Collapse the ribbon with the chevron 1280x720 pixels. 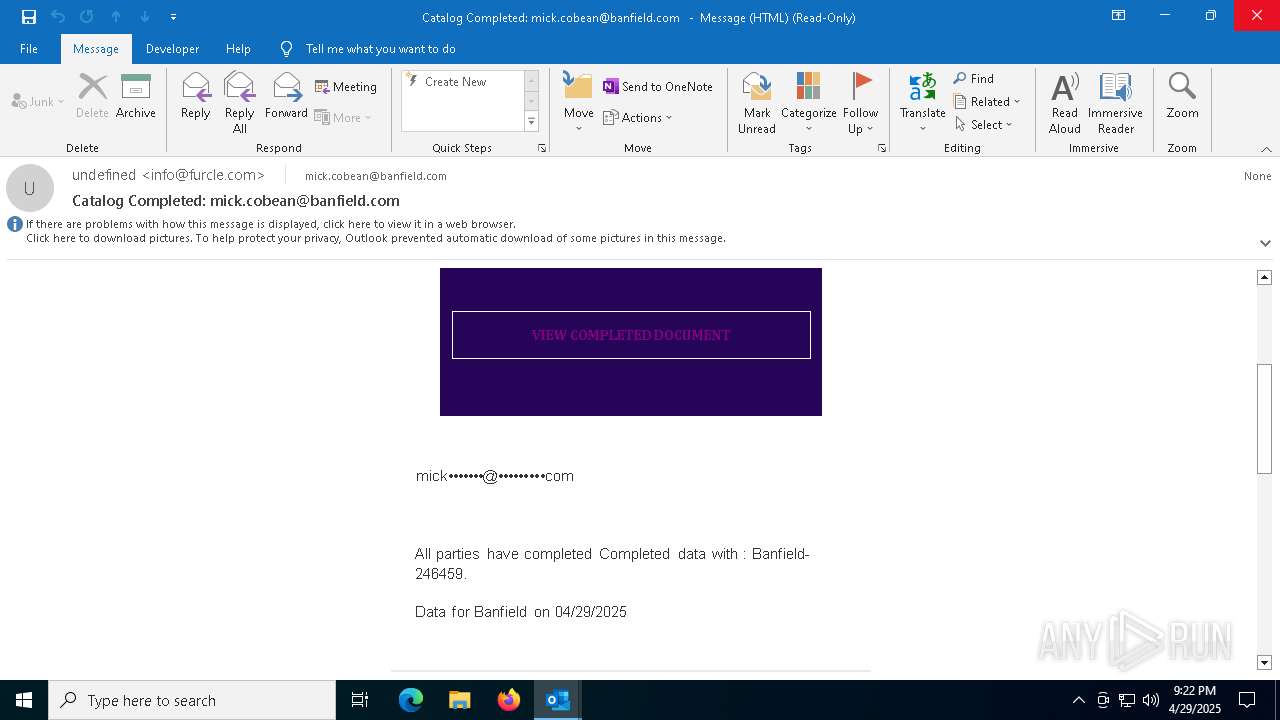(x=1266, y=149)
